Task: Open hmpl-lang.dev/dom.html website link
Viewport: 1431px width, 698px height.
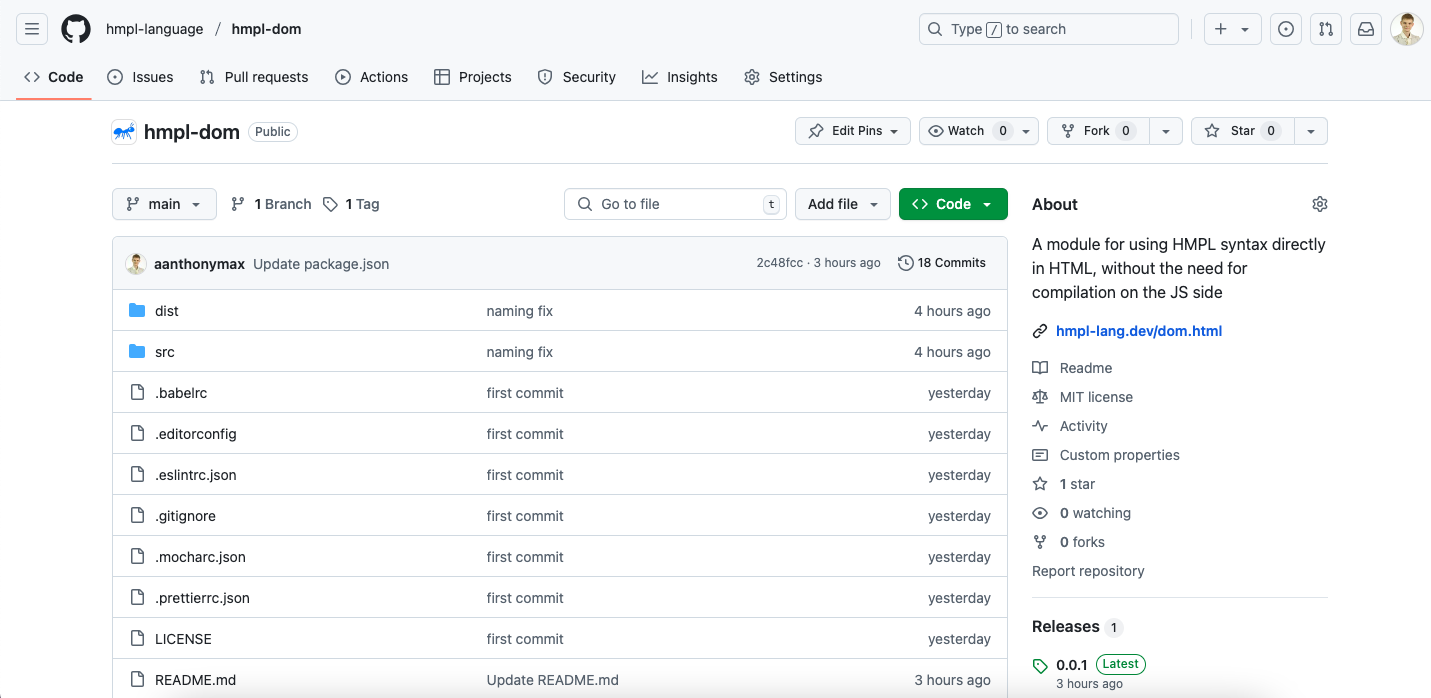Action: [x=1139, y=331]
